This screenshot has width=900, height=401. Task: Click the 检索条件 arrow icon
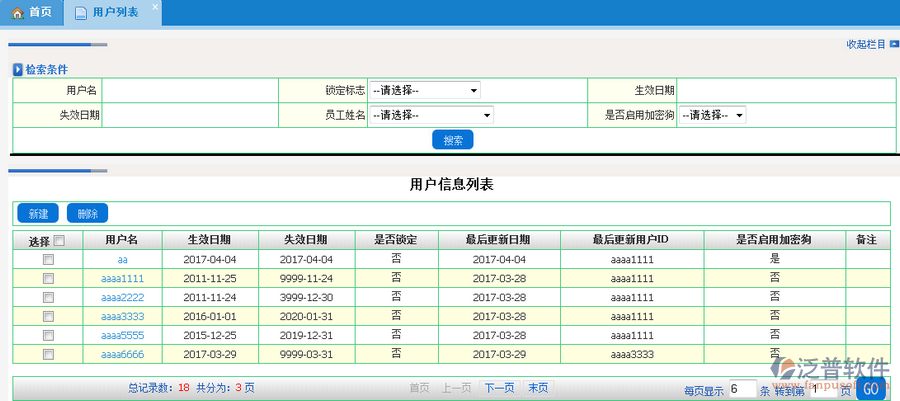point(18,70)
